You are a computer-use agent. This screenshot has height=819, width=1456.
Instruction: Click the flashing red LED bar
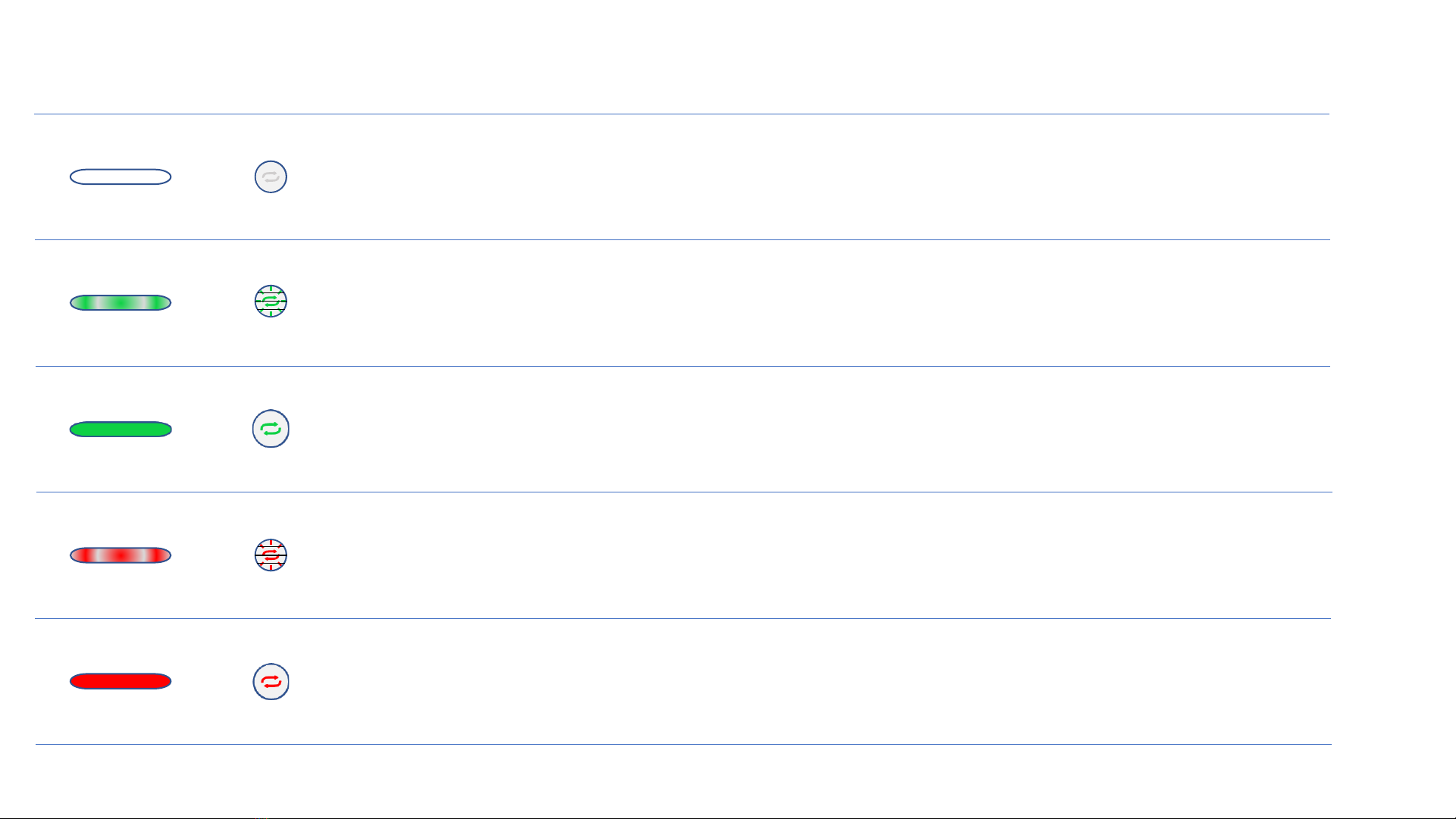click(x=121, y=555)
